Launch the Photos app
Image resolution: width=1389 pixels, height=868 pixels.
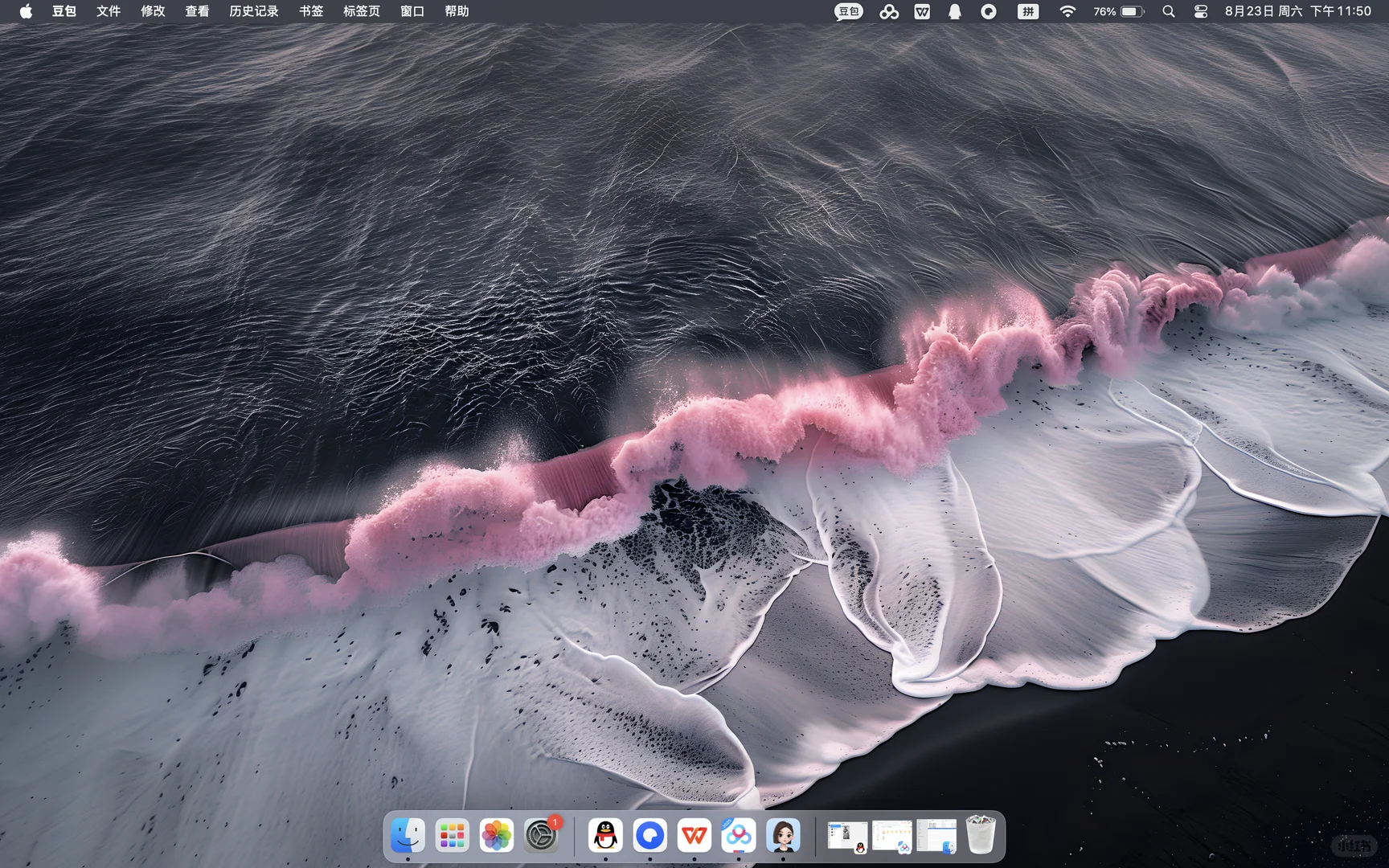tap(497, 836)
